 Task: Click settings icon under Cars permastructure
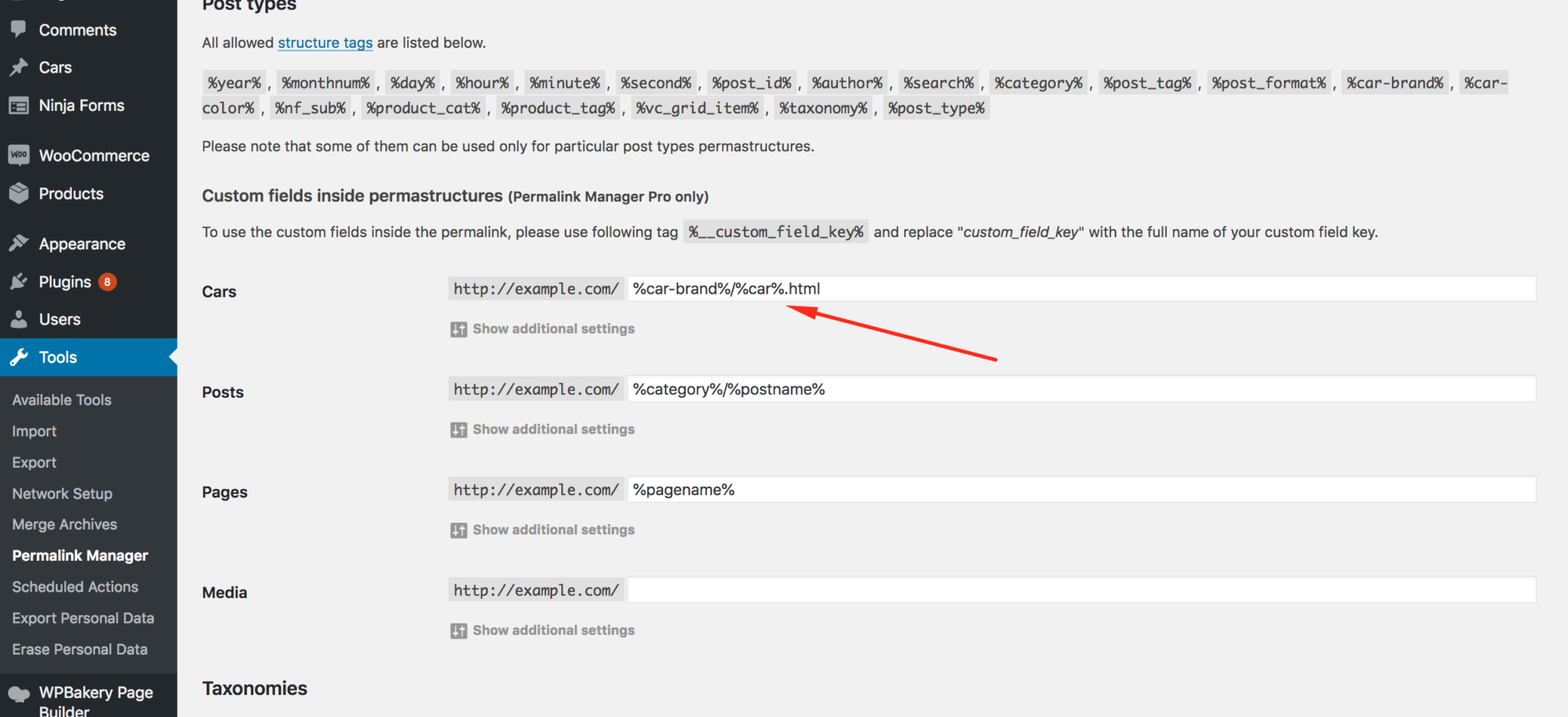coord(459,329)
